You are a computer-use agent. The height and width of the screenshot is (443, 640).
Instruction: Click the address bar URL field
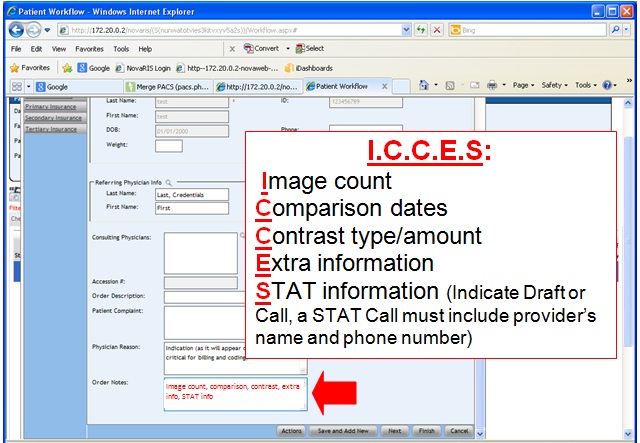[230, 30]
